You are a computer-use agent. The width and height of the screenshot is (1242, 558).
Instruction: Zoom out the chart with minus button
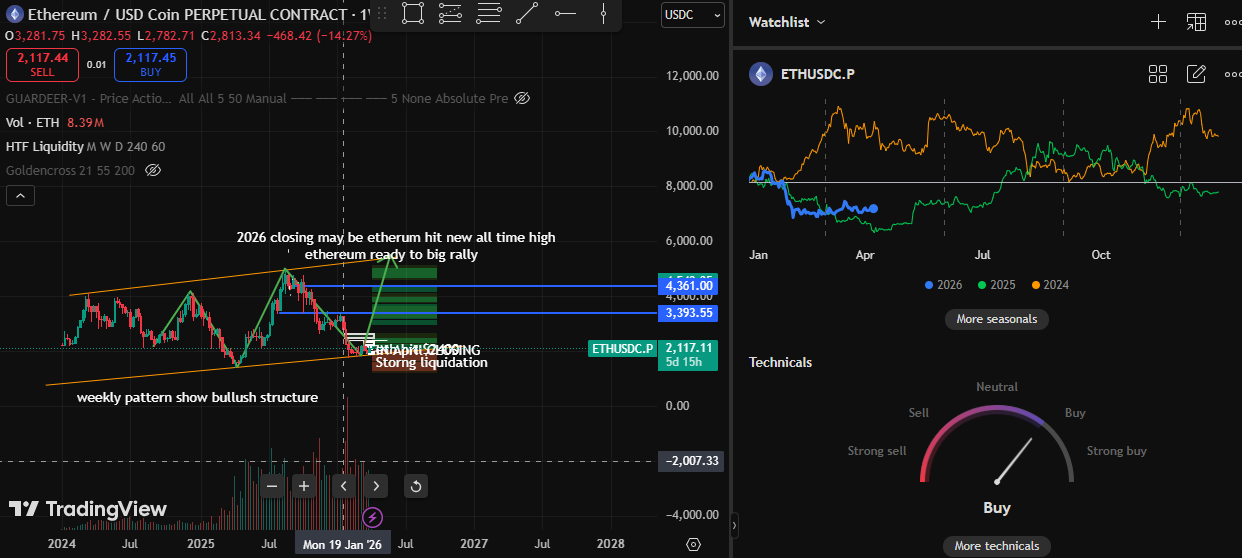coord(272,486)
